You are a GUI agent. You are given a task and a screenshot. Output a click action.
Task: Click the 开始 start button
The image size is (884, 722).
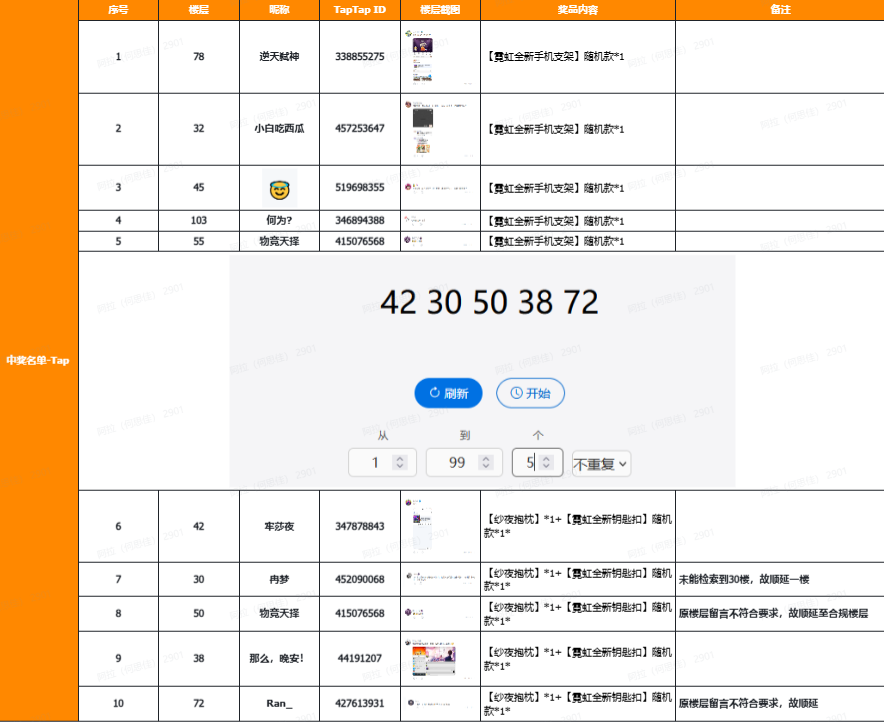pos(530,393)
